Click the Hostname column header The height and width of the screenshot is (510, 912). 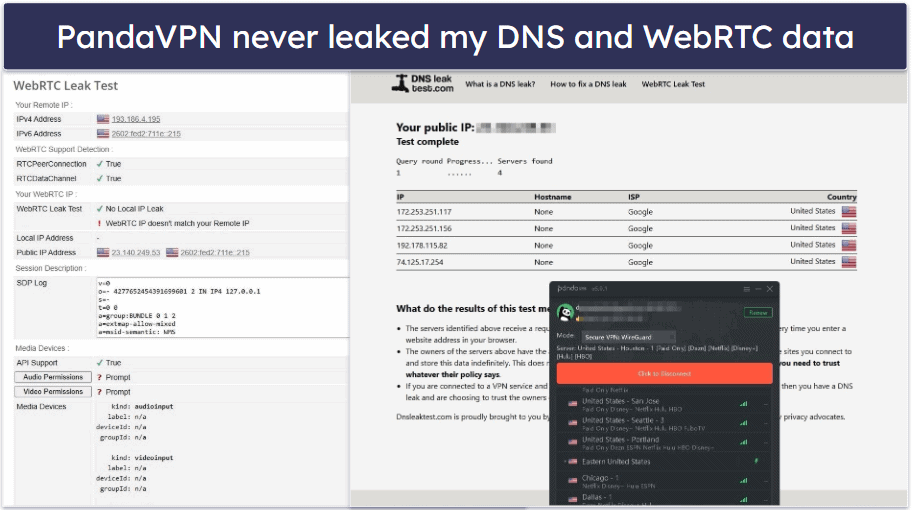click(x=553, y=197)
